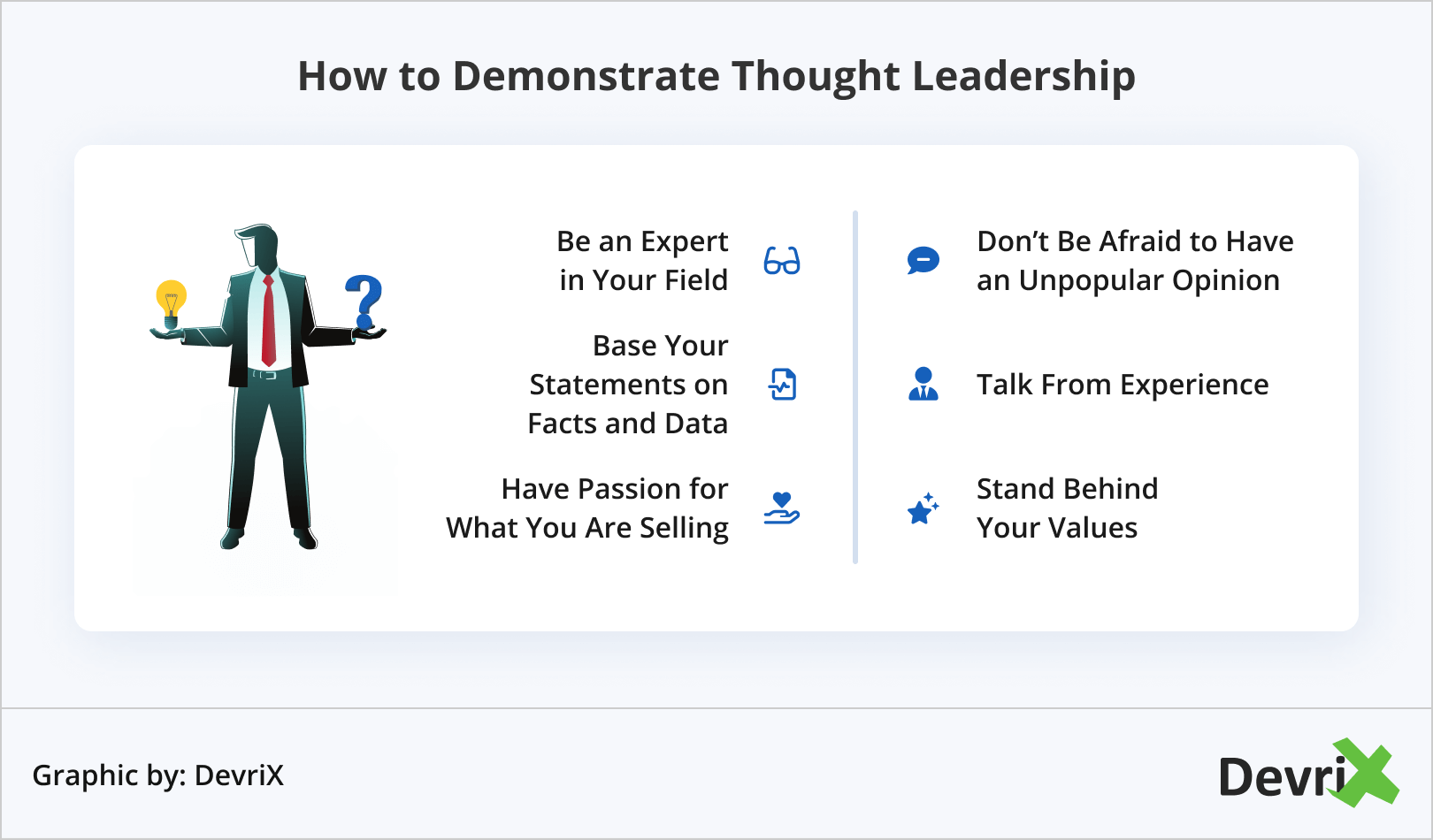Screen dimensions: 1433x840
Task: Click Stand Behind Your Values text
Action: click(1067, 508)
